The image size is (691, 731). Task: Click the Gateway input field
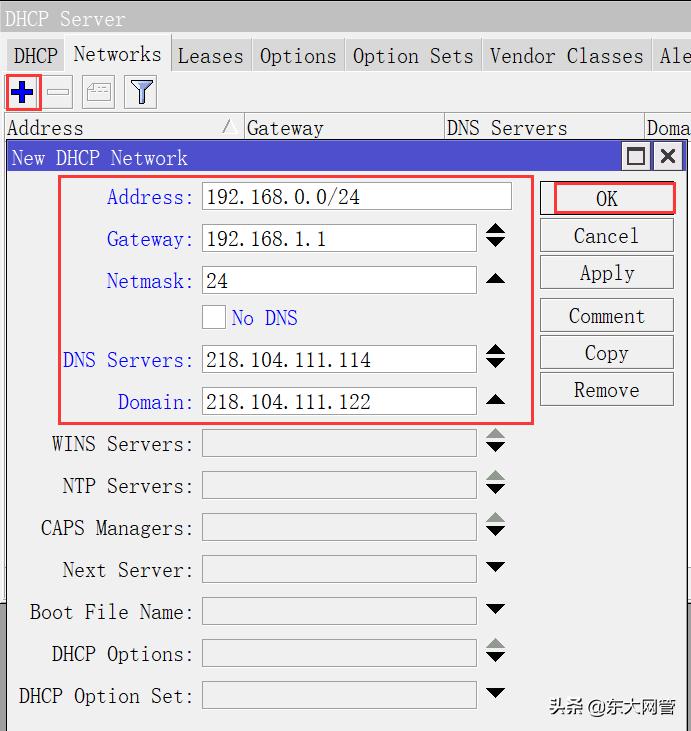(339, 238)
